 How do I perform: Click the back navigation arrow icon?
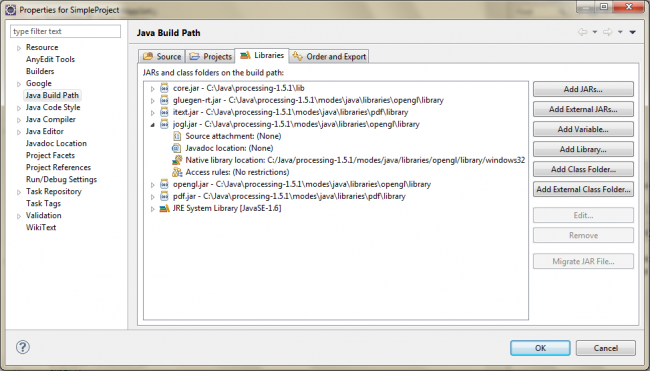click(x=582, y=32)
